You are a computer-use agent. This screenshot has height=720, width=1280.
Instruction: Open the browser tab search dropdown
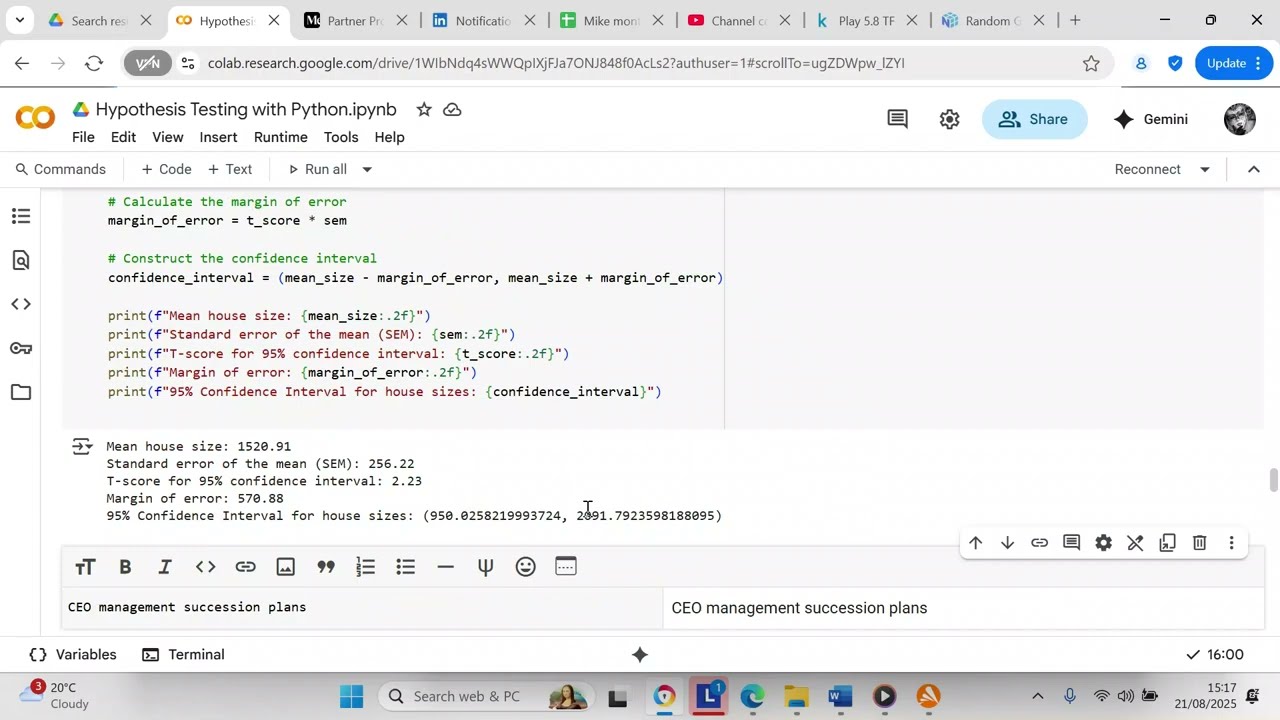(19, 20)
